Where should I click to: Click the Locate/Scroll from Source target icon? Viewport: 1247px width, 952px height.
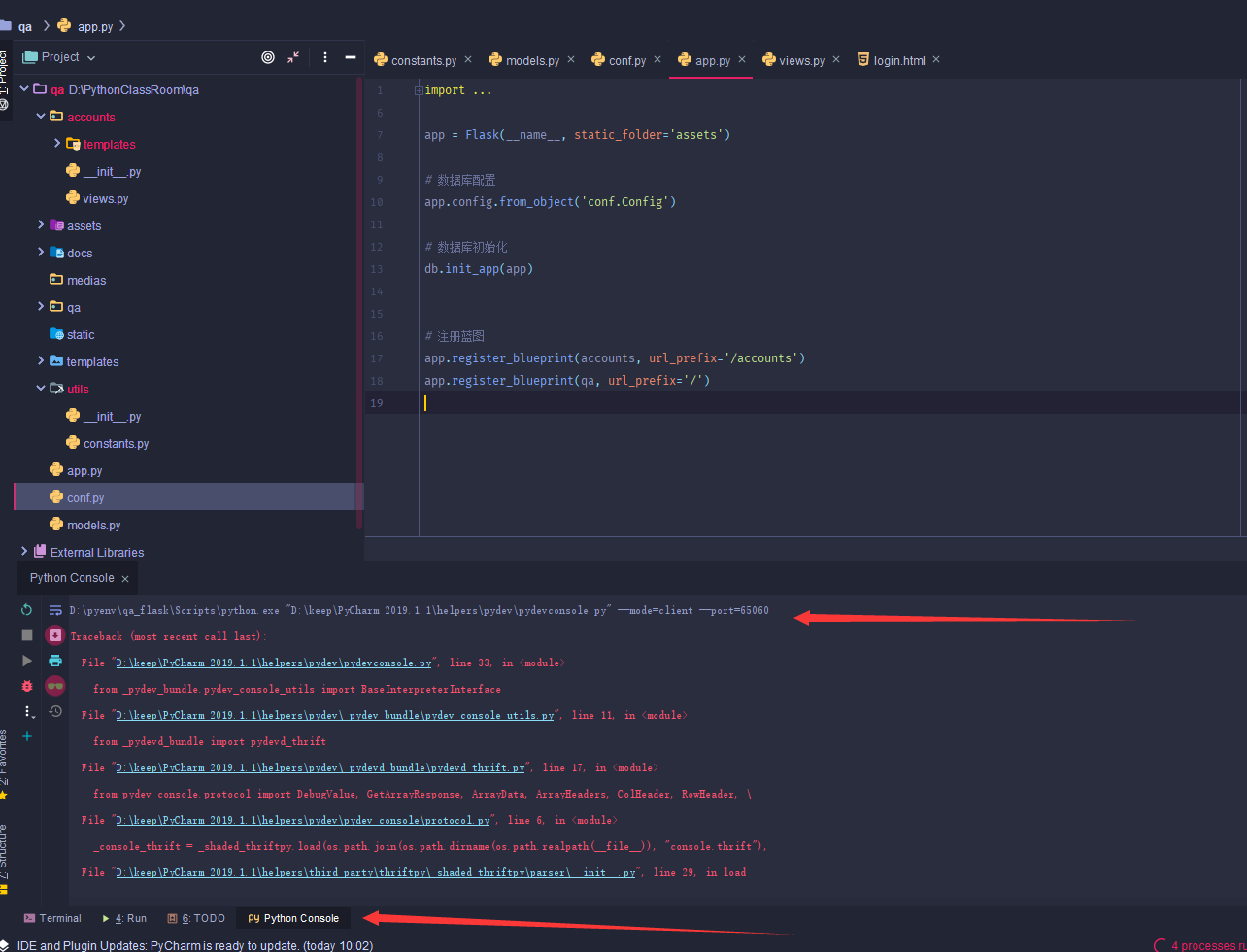click(268, 57)
